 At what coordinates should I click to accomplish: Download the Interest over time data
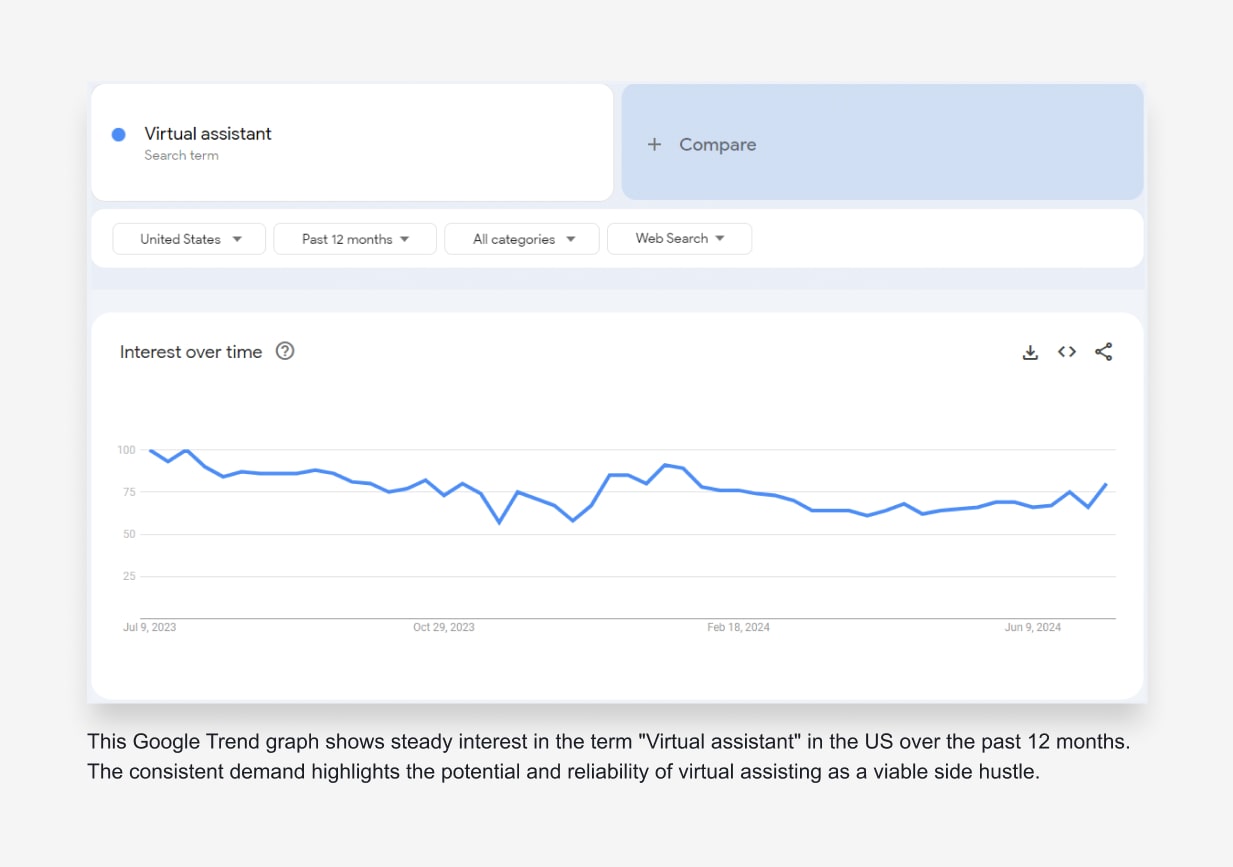click(x=1030, y=352)
